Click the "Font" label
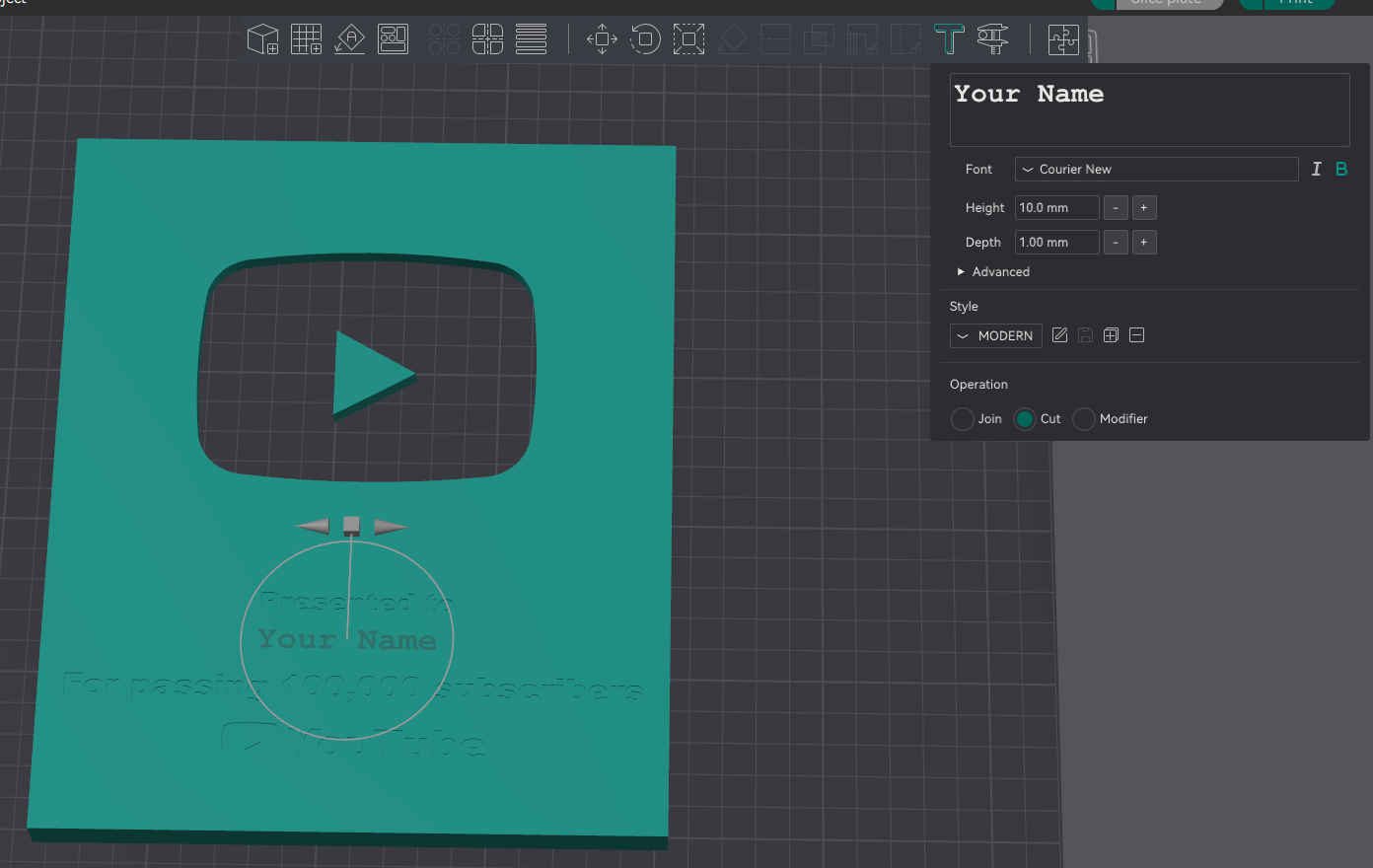1373x868 pixels. point(978,170)
